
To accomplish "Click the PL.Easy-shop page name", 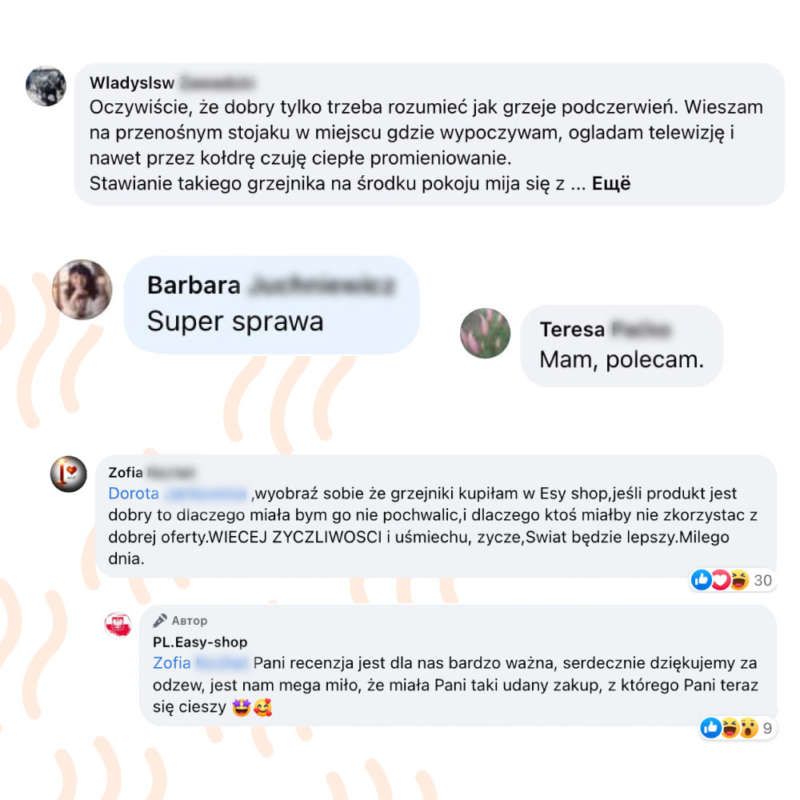I will (200, 642).
